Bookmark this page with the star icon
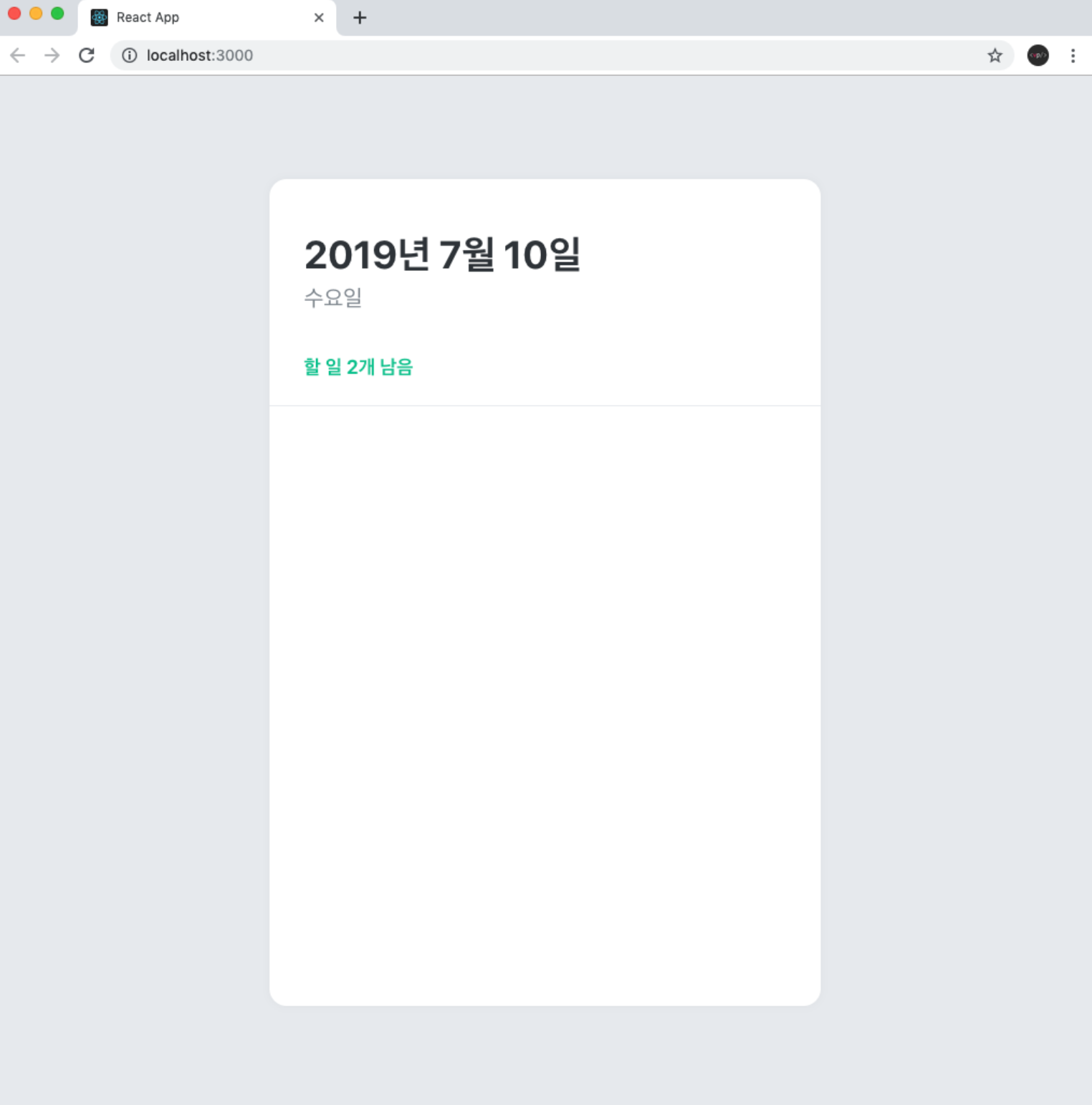The image size is (1092, 1105). click(x=995, y=55)
